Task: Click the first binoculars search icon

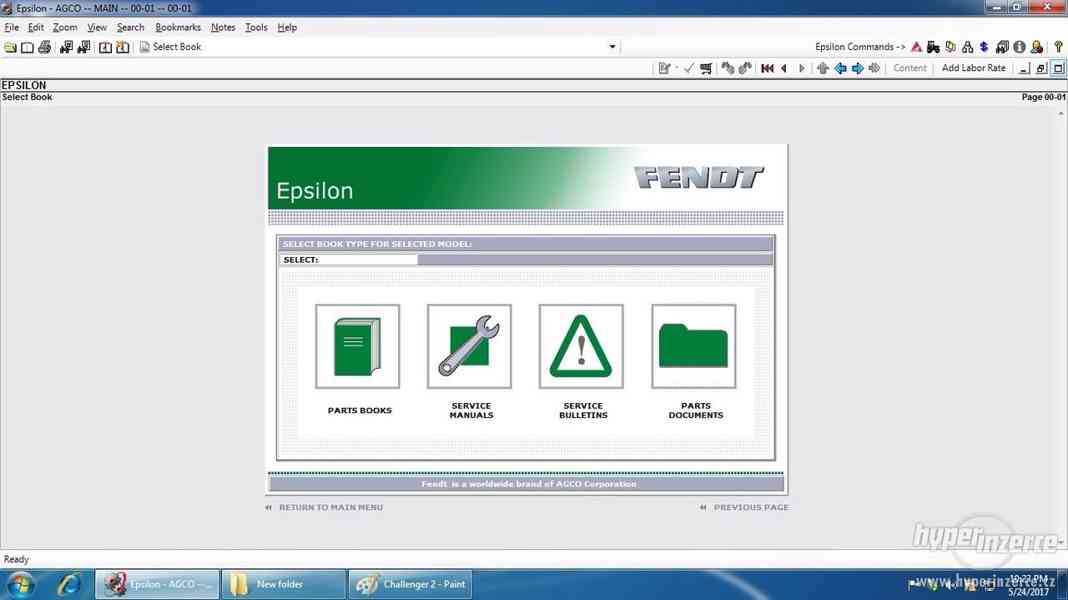Action: [x=66, y=47]
